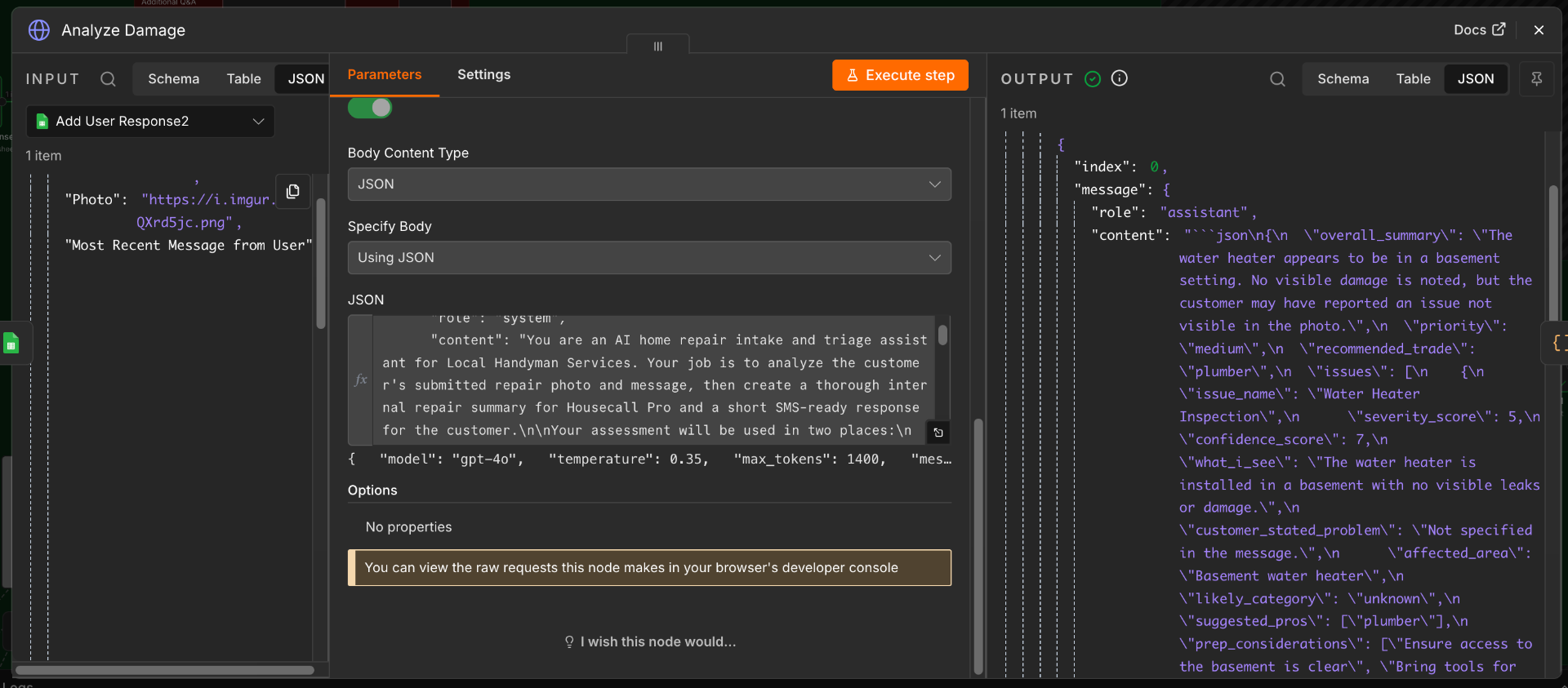Show input as Table view
The image size is (1568, 688).
pyautogui.click(x=244, y=79)
